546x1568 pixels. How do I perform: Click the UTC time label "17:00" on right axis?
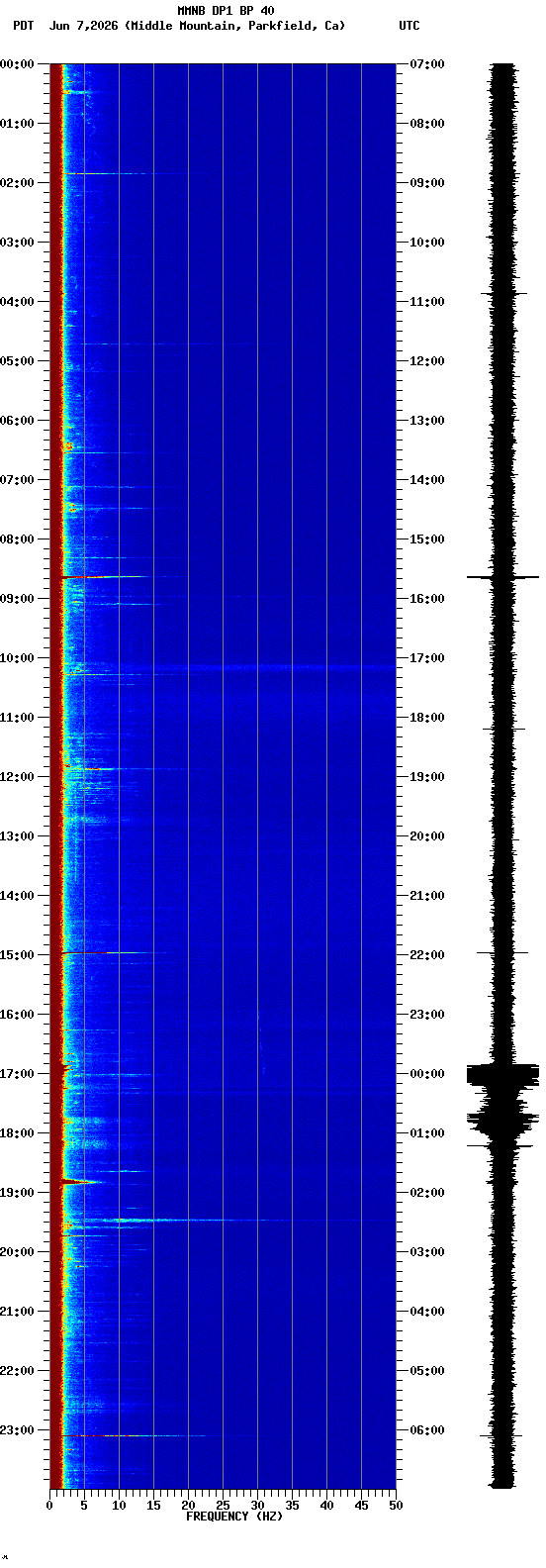pos(427,658)
